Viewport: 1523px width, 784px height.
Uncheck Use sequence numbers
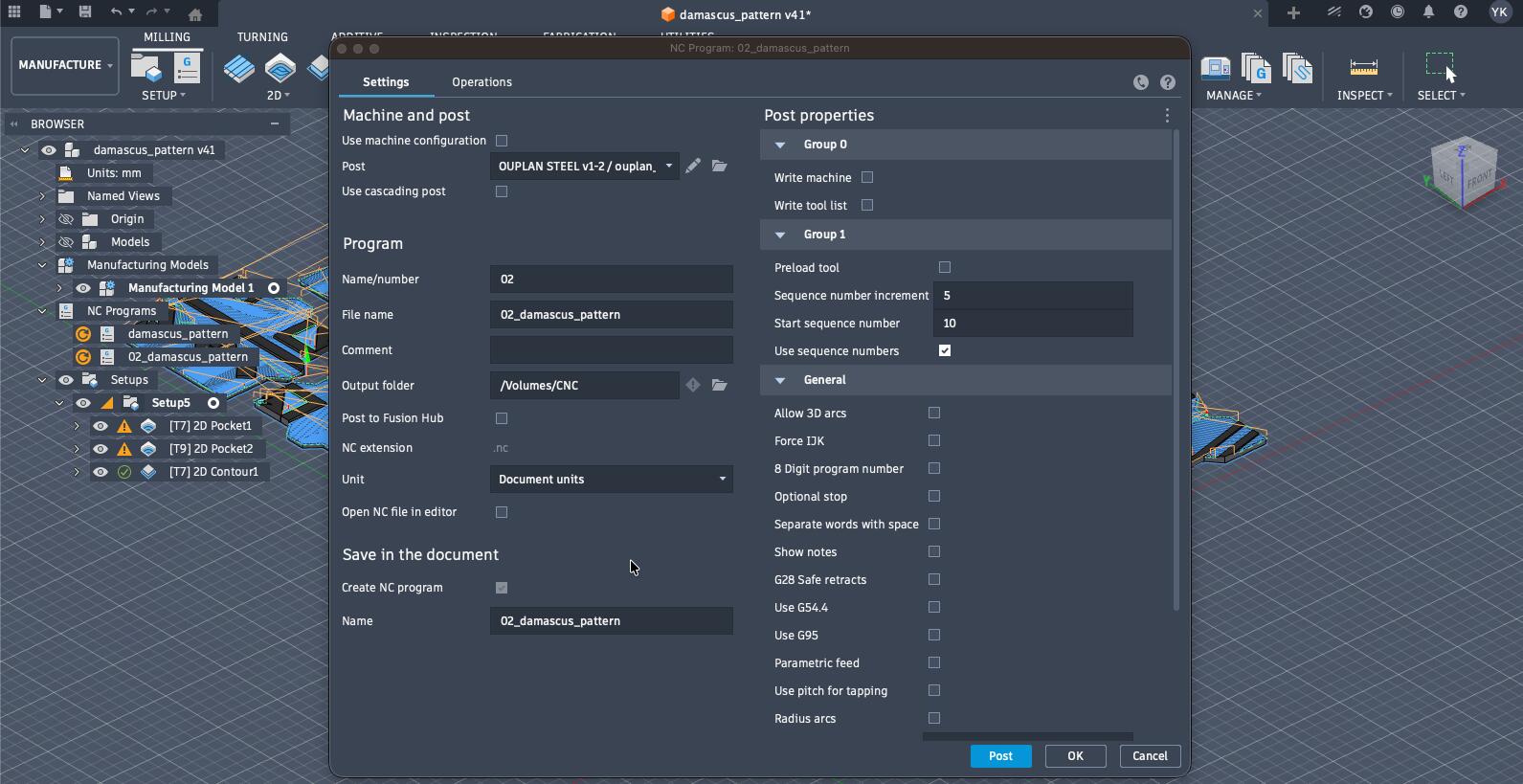[x=945, y=350]
